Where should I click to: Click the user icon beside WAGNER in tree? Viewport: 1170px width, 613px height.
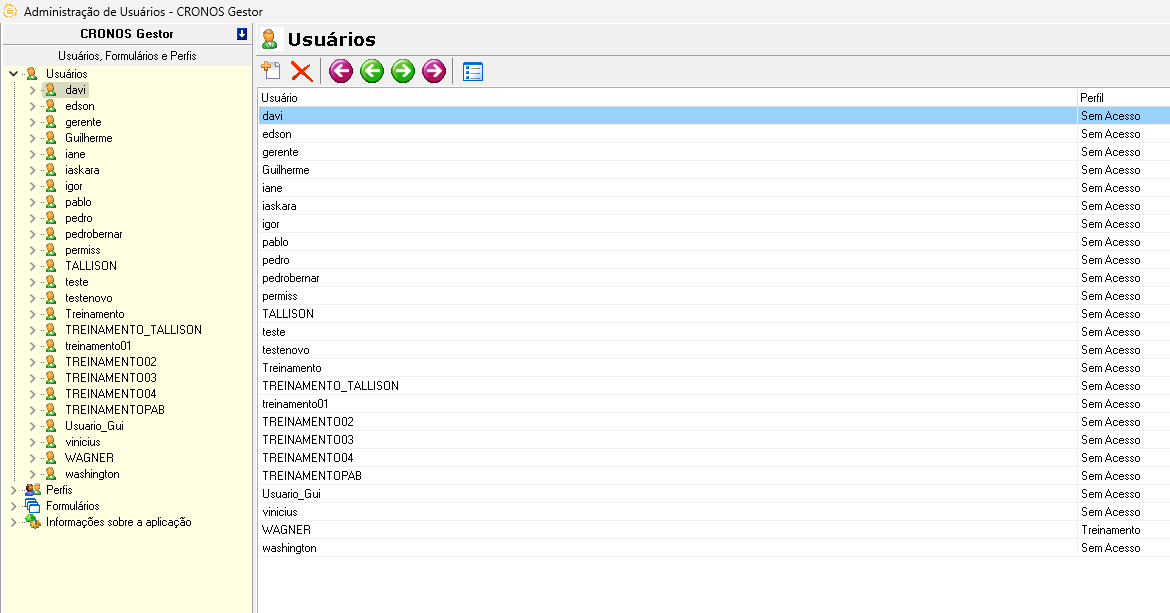coord(51,458)
